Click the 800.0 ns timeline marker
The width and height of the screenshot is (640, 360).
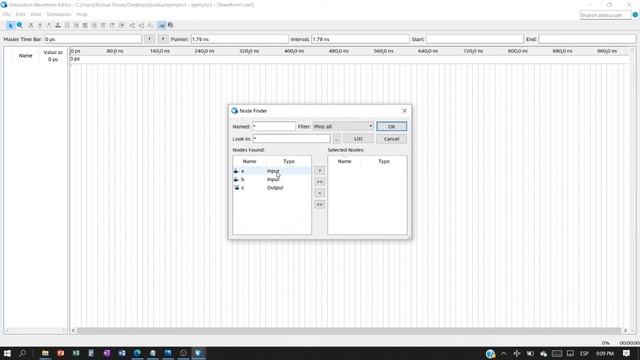[x=518, y=51]
